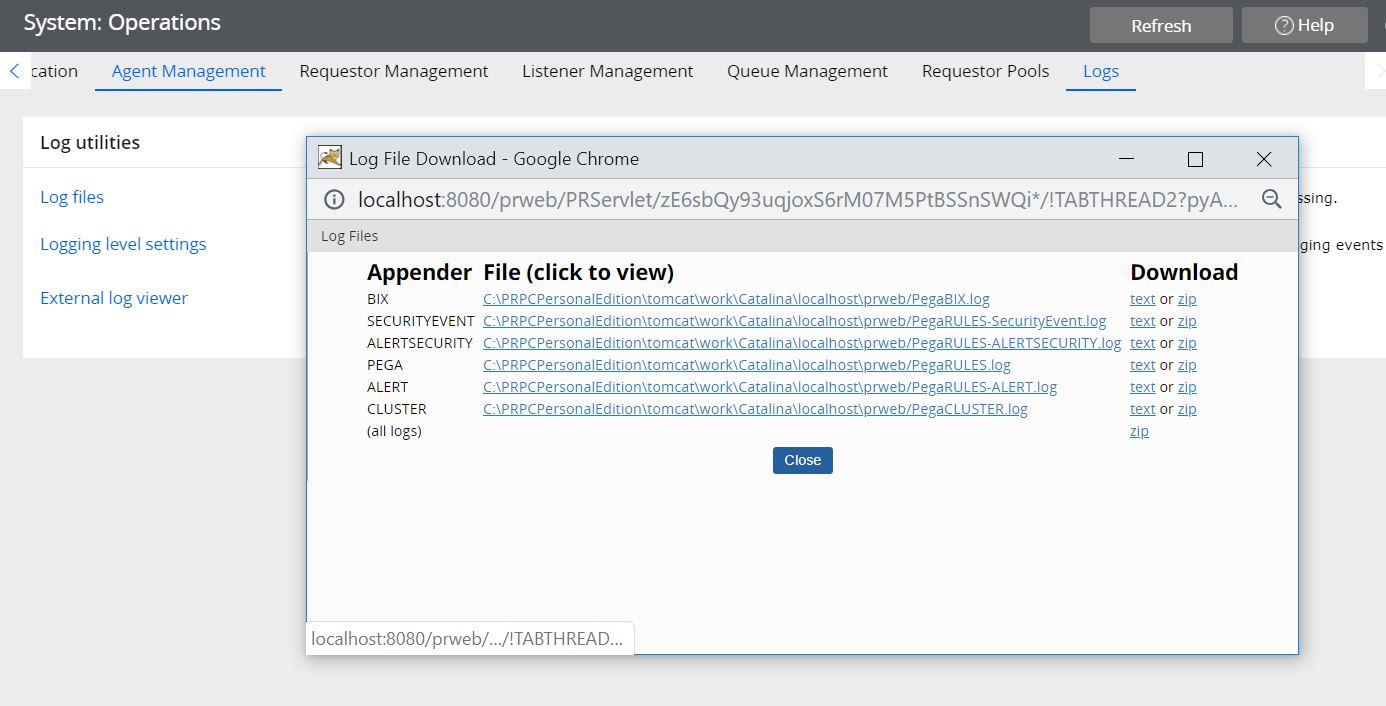The width and height of the screenshot is (1386, 706).
Task: Click the Refresh button
Action: (x=1161, y=25)
